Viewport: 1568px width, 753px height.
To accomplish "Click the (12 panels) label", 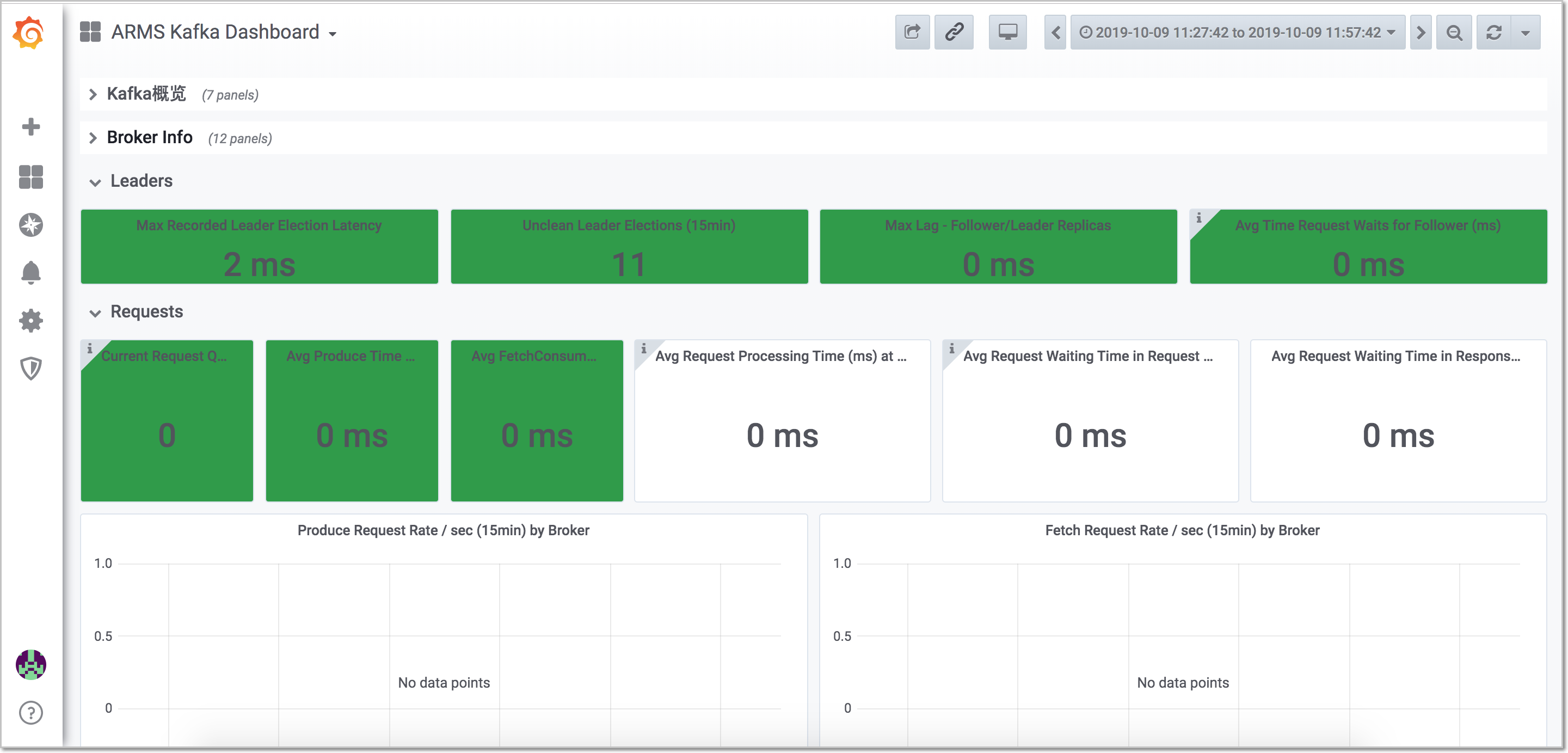I will (x=241, y=139).
